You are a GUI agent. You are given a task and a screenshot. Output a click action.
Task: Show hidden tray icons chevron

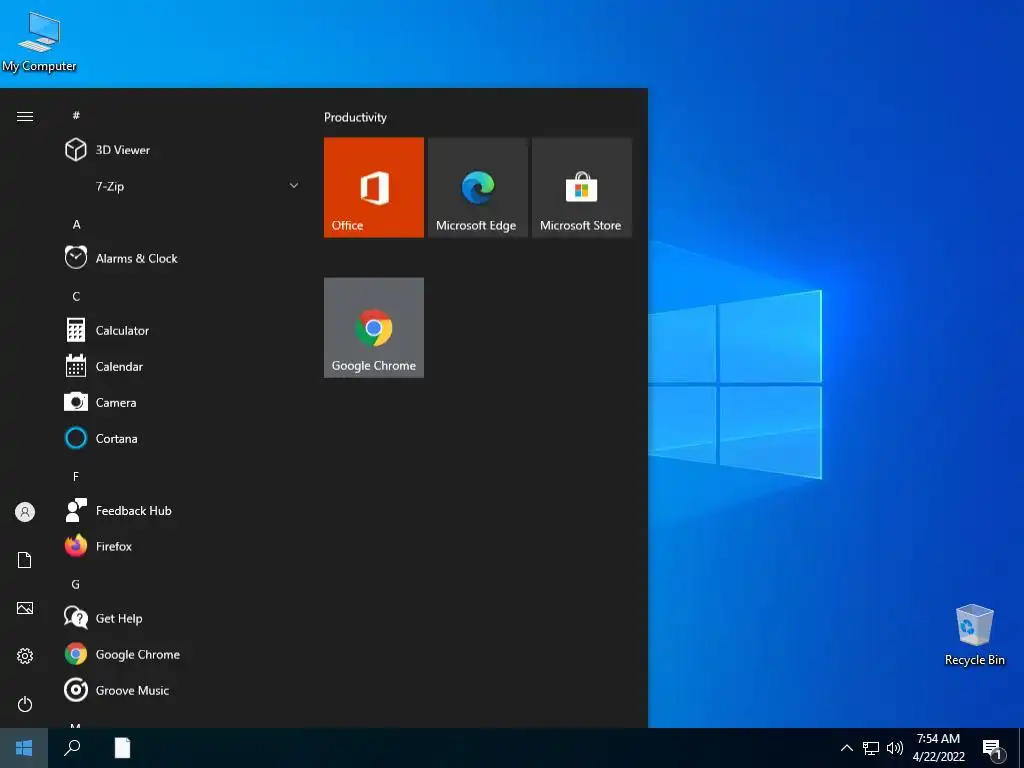(846, 748)
